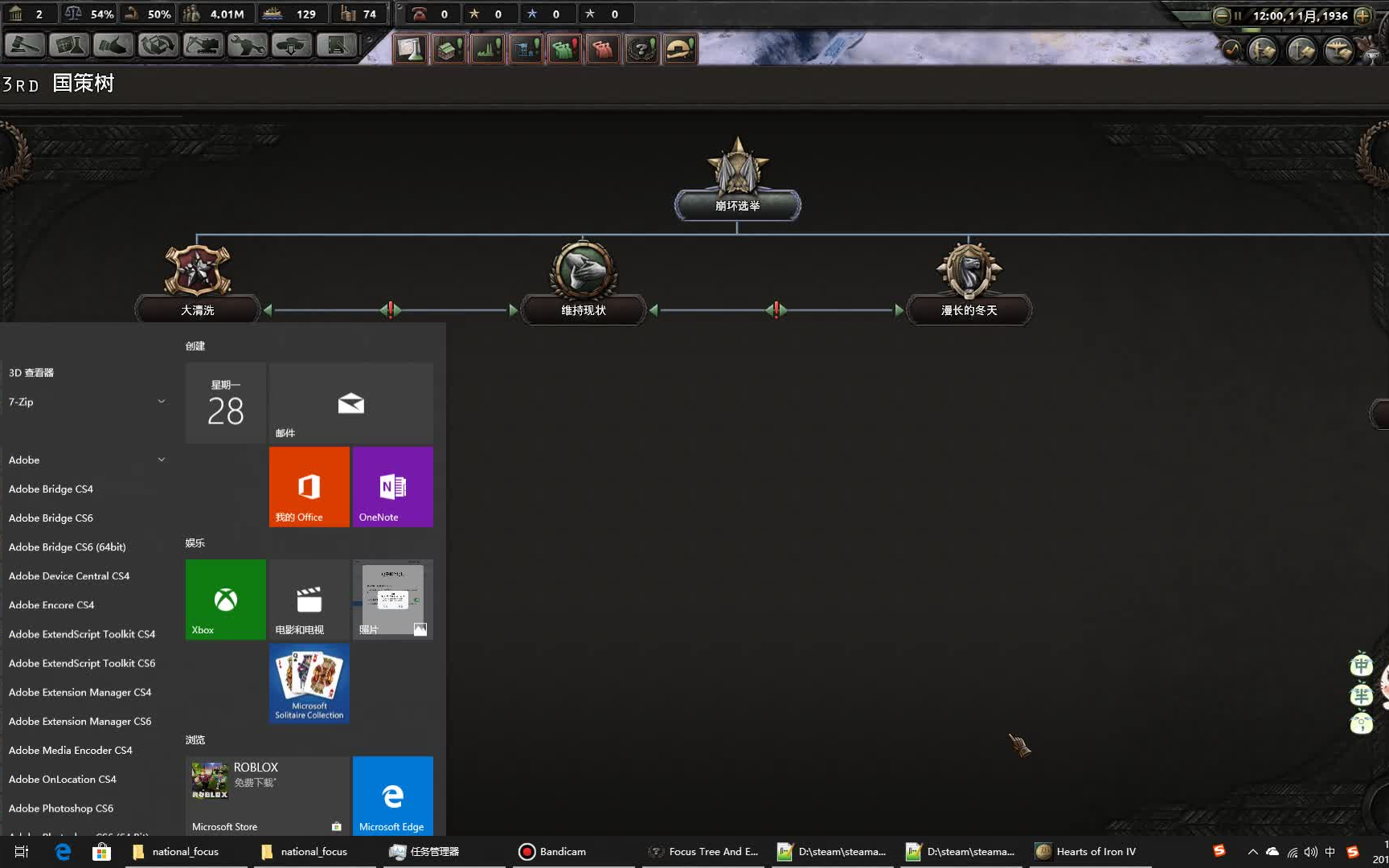Click the research alert flask icon
This screenshot has height=868, width=1389.
[411, 49]
